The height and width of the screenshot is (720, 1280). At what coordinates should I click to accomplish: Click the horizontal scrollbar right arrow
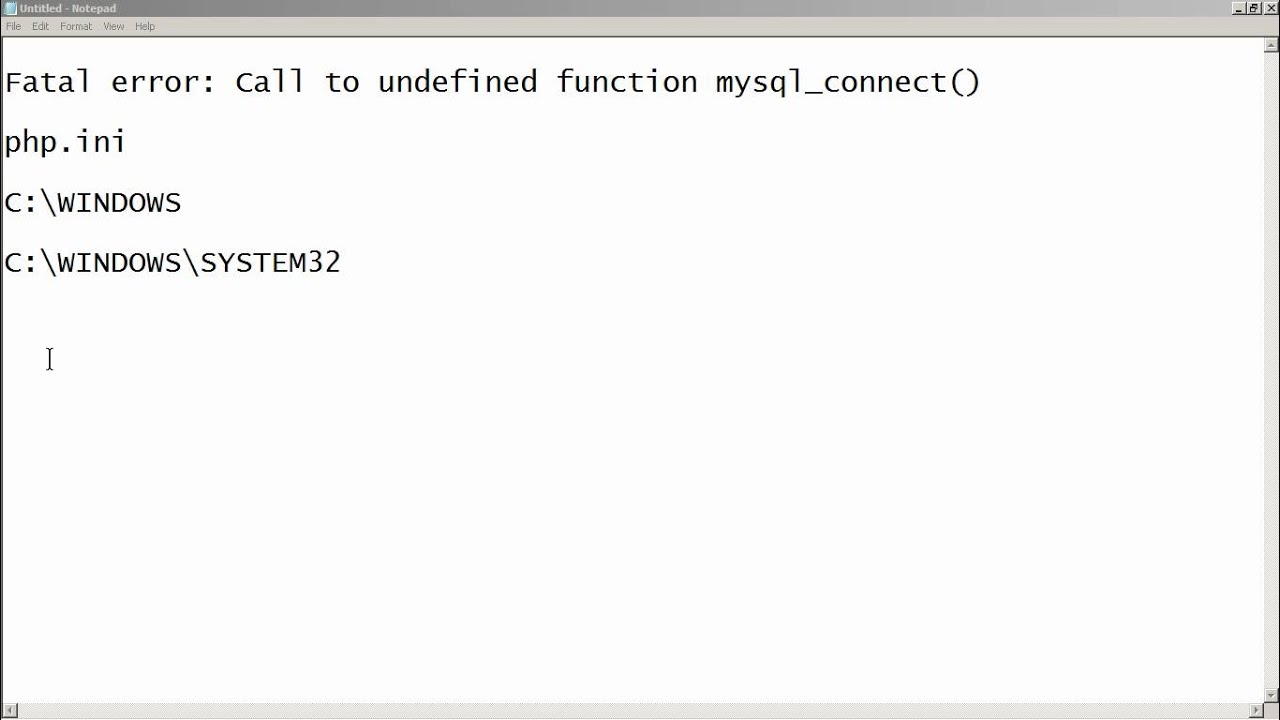click(1256, 711)
